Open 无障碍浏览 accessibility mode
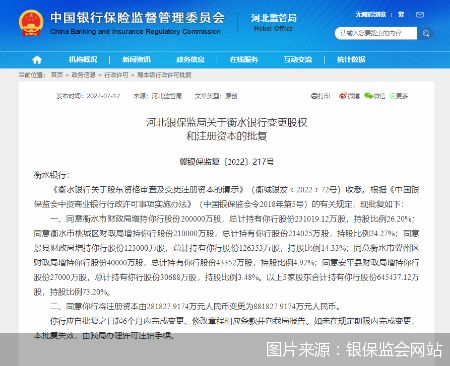The width and height of the screenshot is (450, 366). [370, 14]
